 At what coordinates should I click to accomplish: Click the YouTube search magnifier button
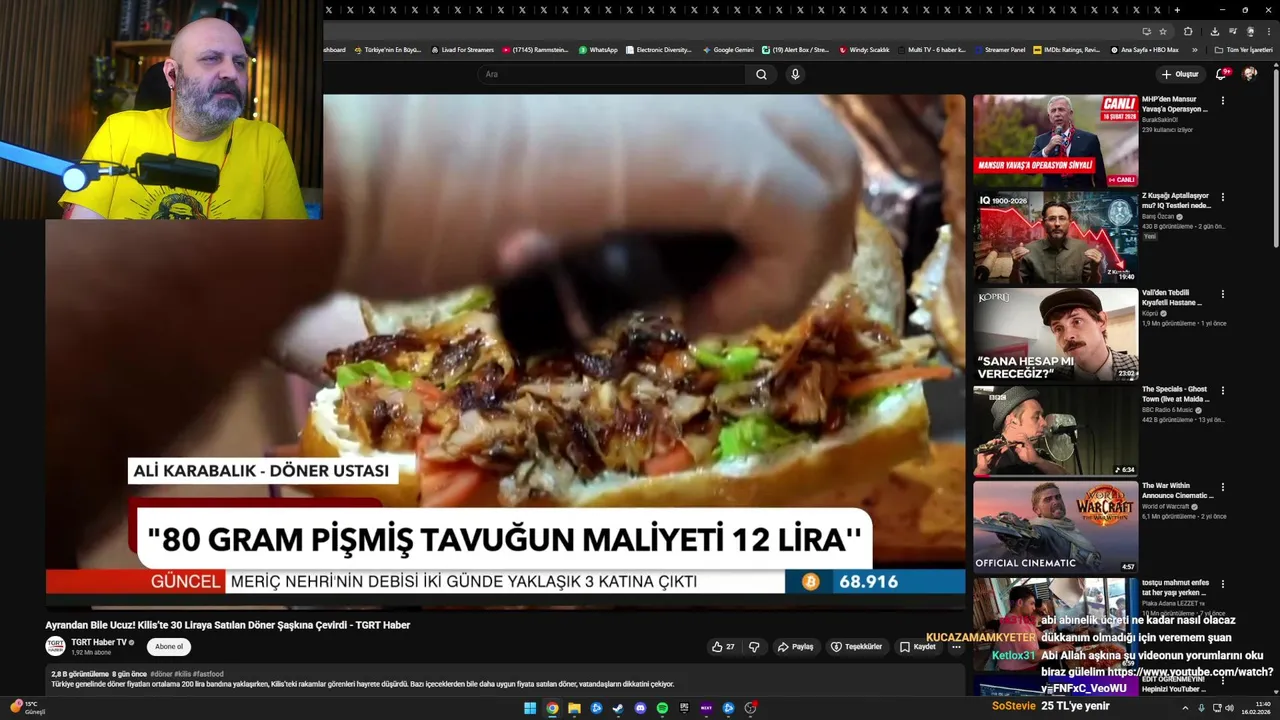[x=761, y=74]
